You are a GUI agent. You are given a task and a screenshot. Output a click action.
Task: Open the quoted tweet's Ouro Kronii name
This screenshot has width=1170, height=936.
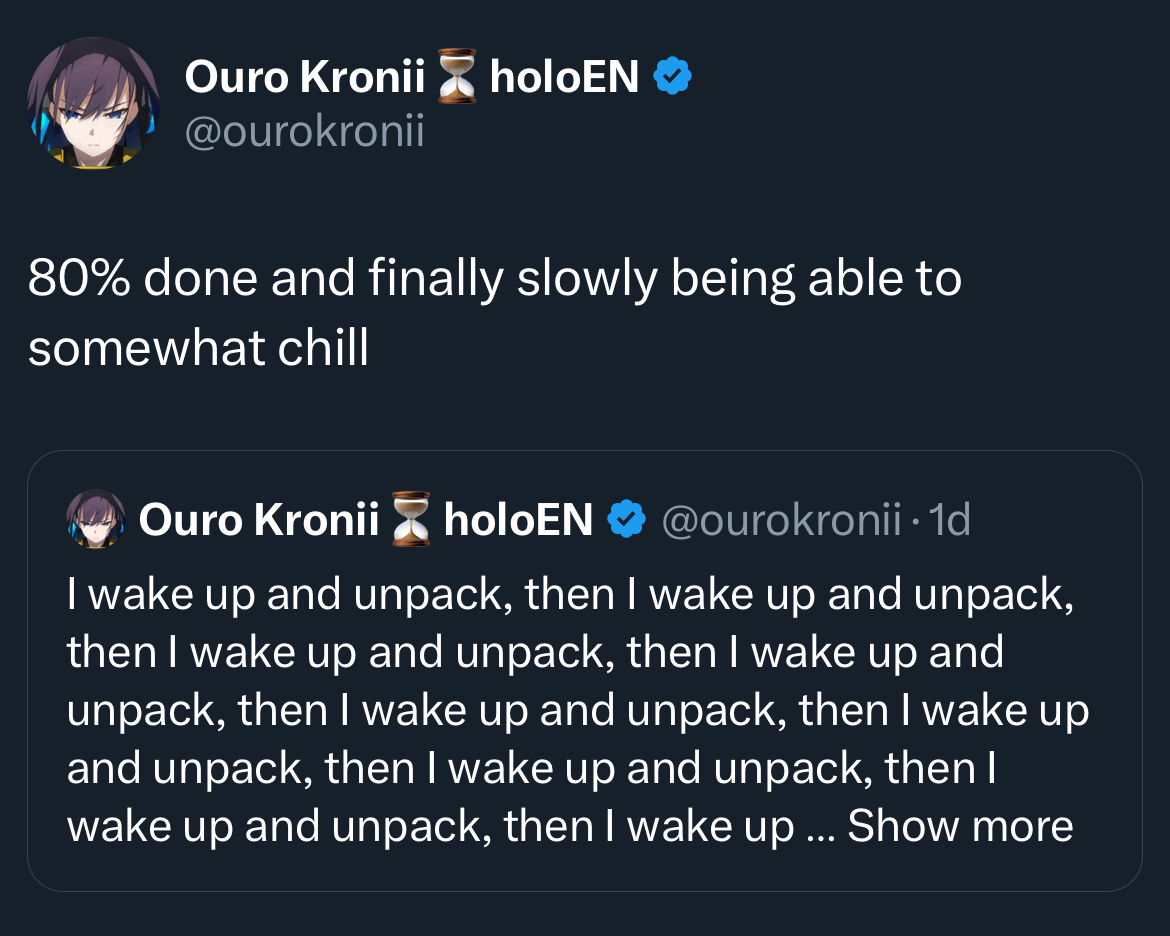(x=259, y=519)
